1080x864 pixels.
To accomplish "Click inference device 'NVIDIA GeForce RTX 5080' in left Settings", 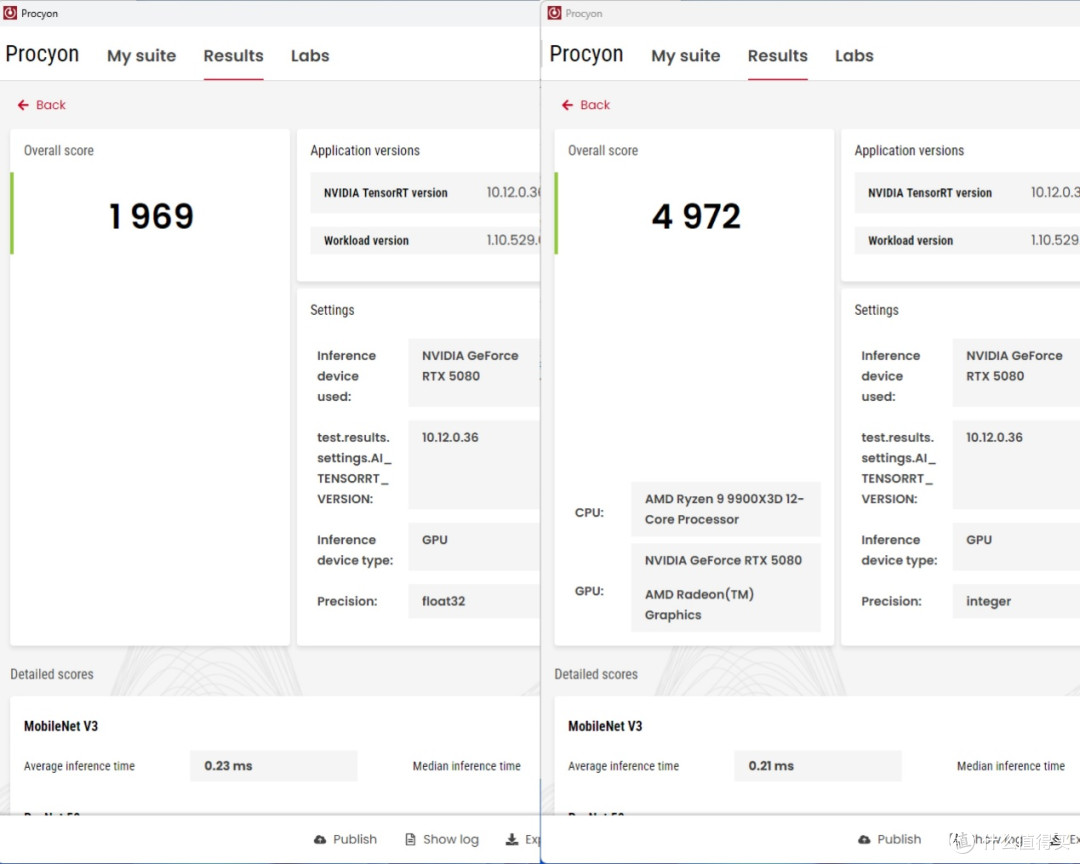I will coord(470,366).
